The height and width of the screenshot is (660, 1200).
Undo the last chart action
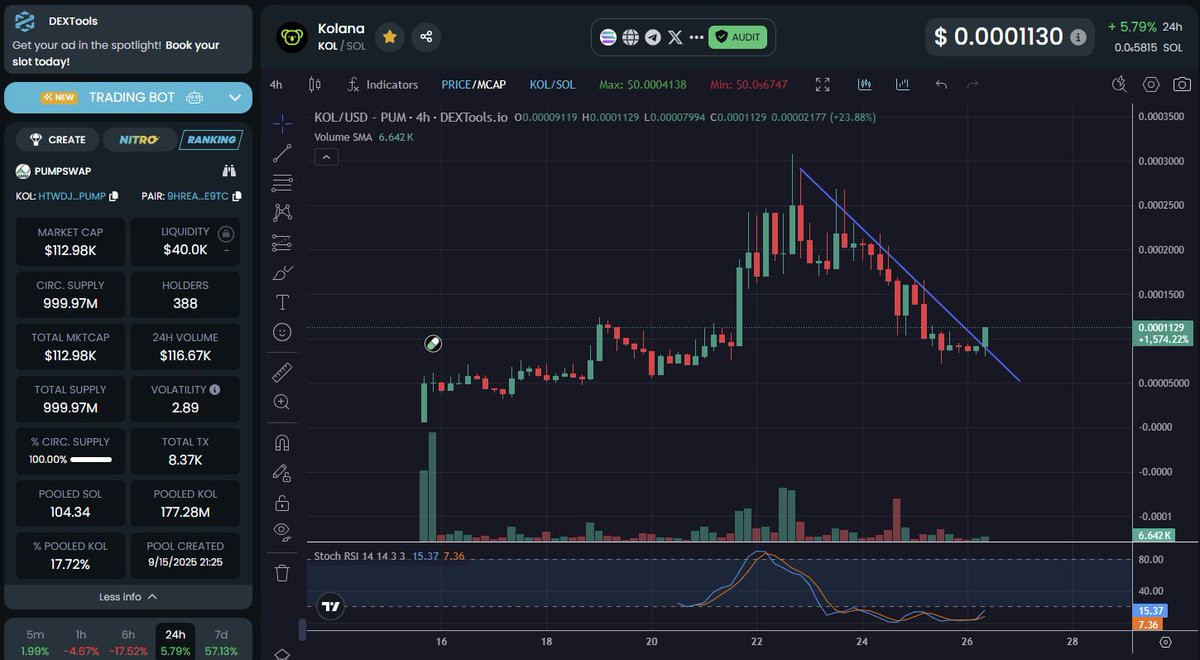(941, 85)
